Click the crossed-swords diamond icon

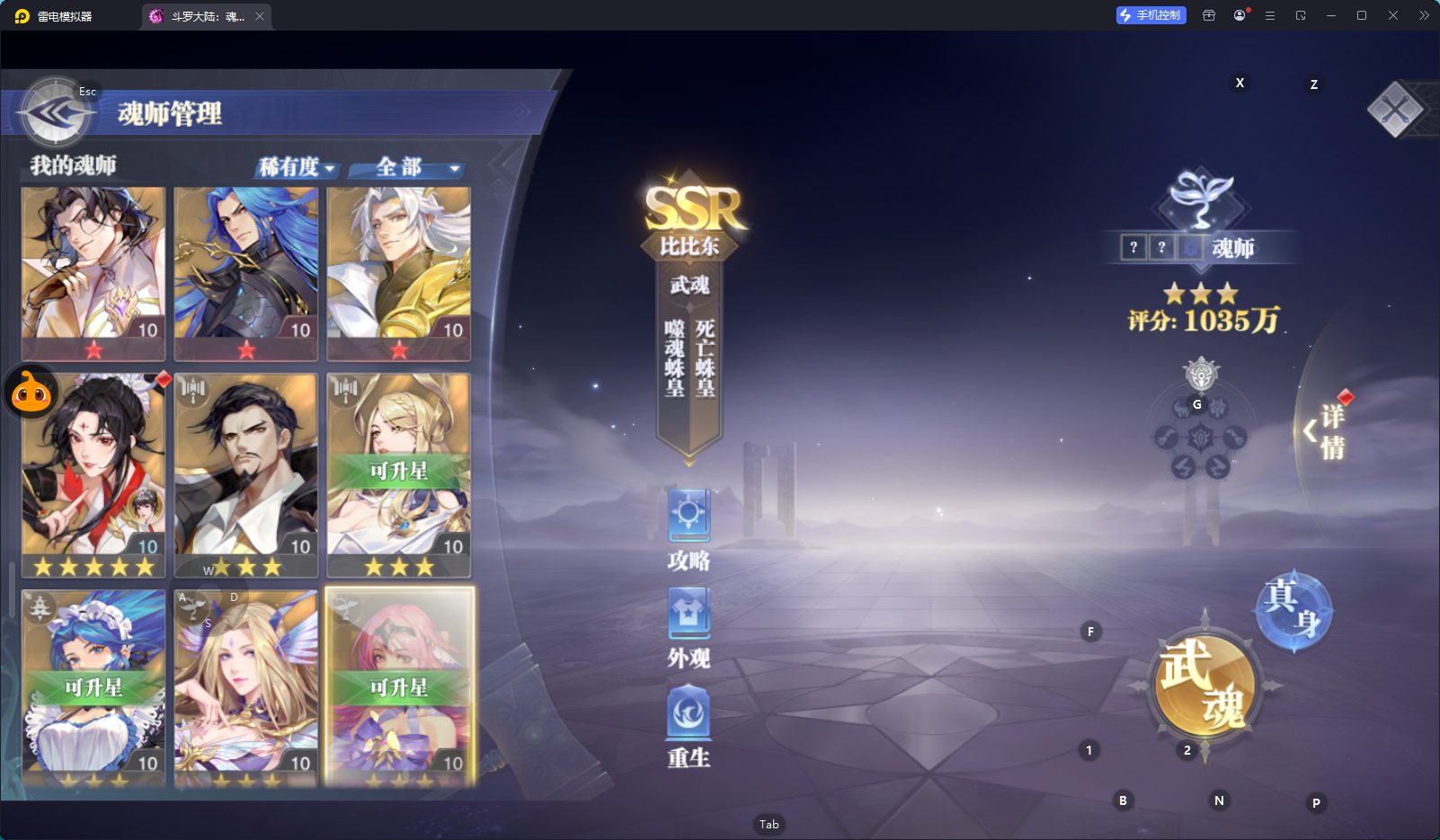[x=1395, y=110]
